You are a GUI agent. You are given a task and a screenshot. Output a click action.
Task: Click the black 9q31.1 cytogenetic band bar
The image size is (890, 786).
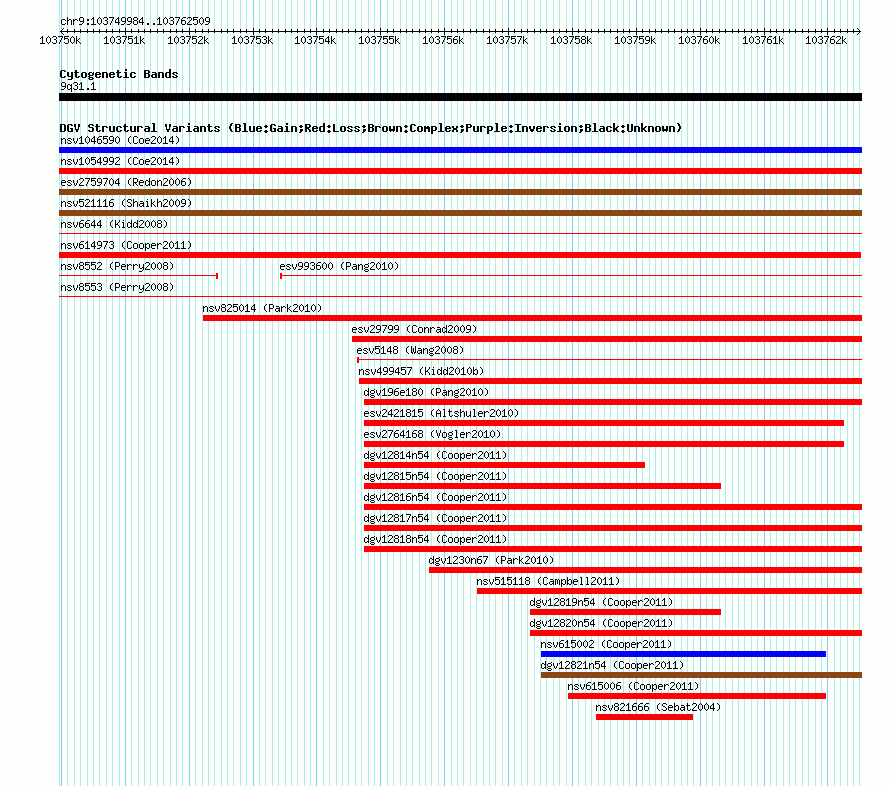tap(460, 97)
